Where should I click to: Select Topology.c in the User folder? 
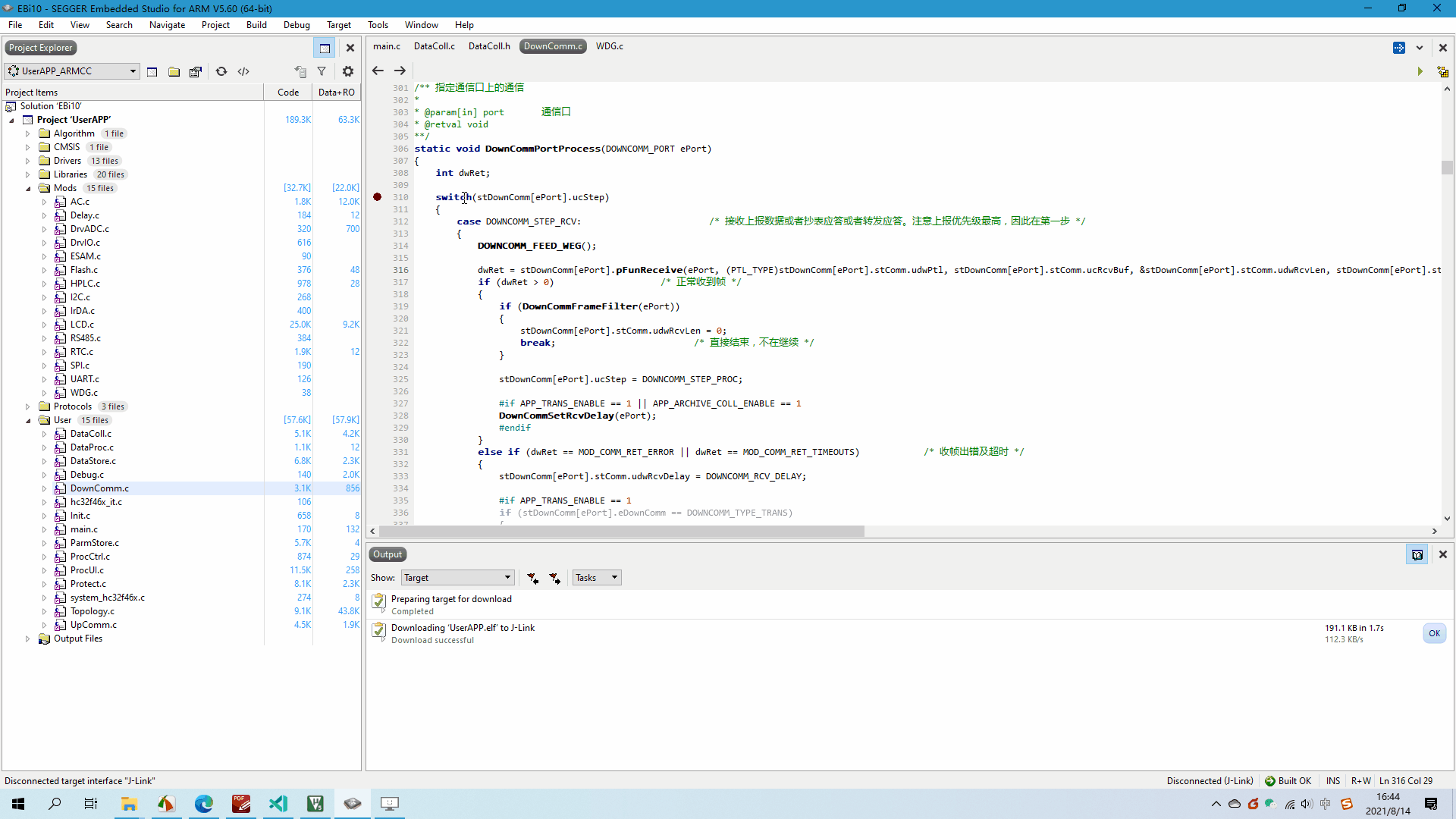(93, 611)
